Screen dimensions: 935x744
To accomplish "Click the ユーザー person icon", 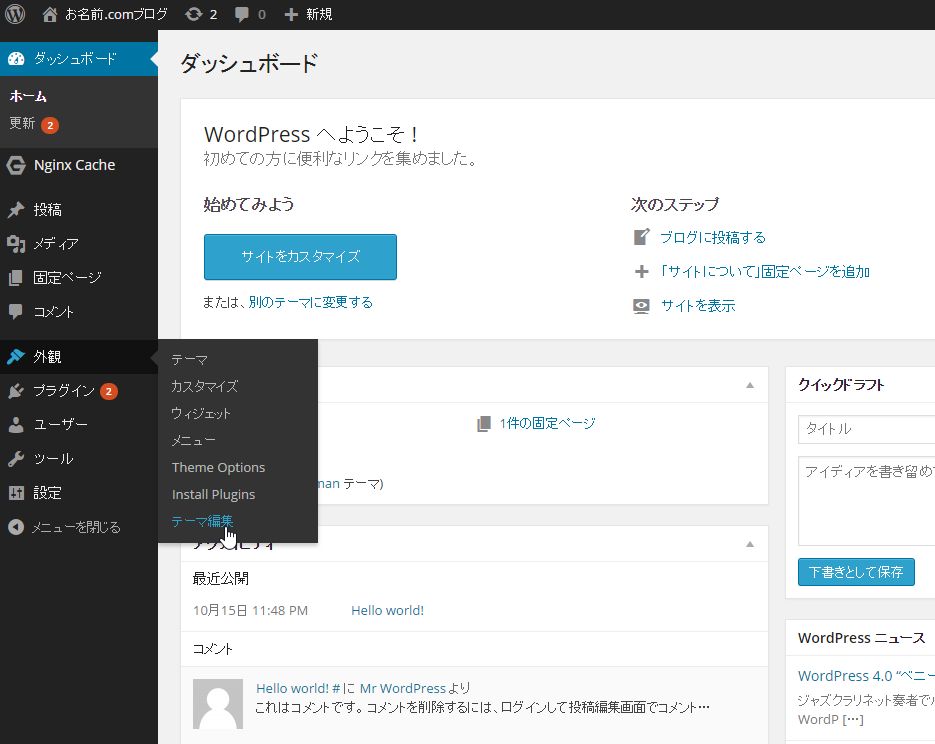I will (16, 424).
